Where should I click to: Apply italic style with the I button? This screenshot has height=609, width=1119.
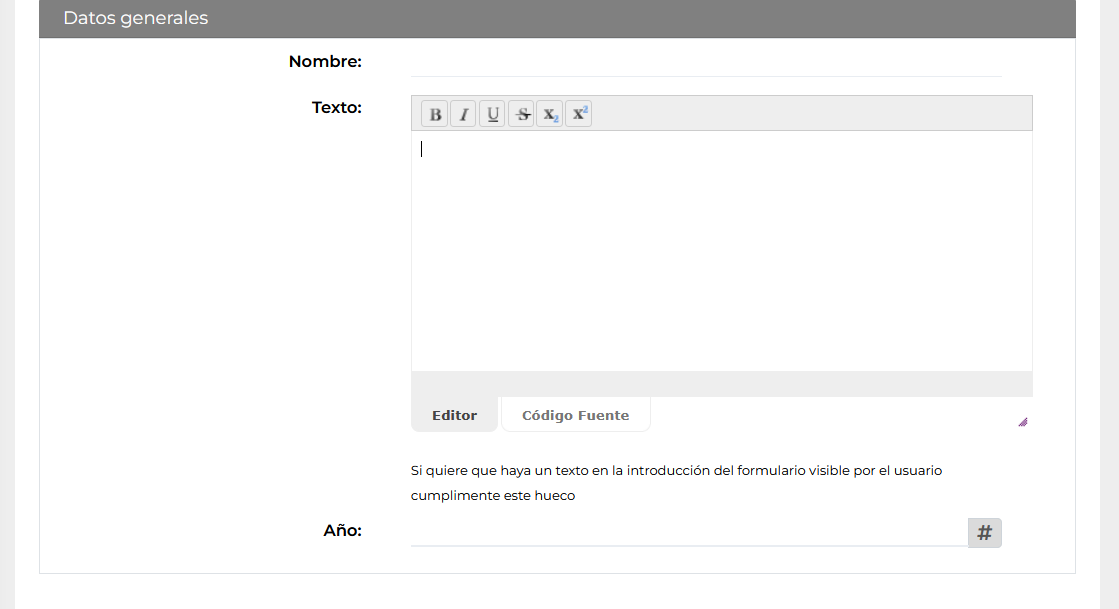[x=463, y=114]
